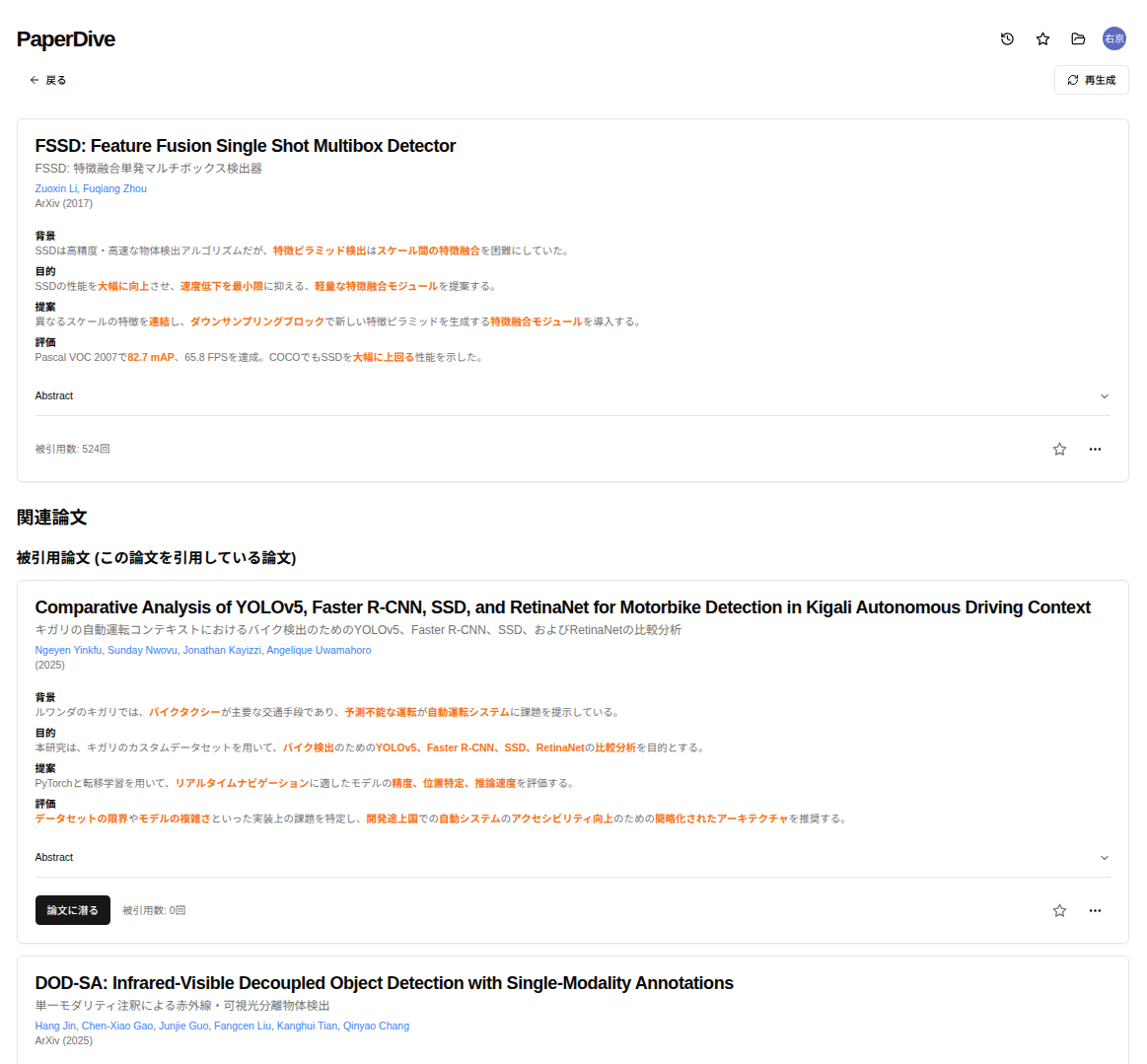This screenshot has height=1064, width=1147.
Task: Click 被引用論文 section heading
Action: (157, 558)
